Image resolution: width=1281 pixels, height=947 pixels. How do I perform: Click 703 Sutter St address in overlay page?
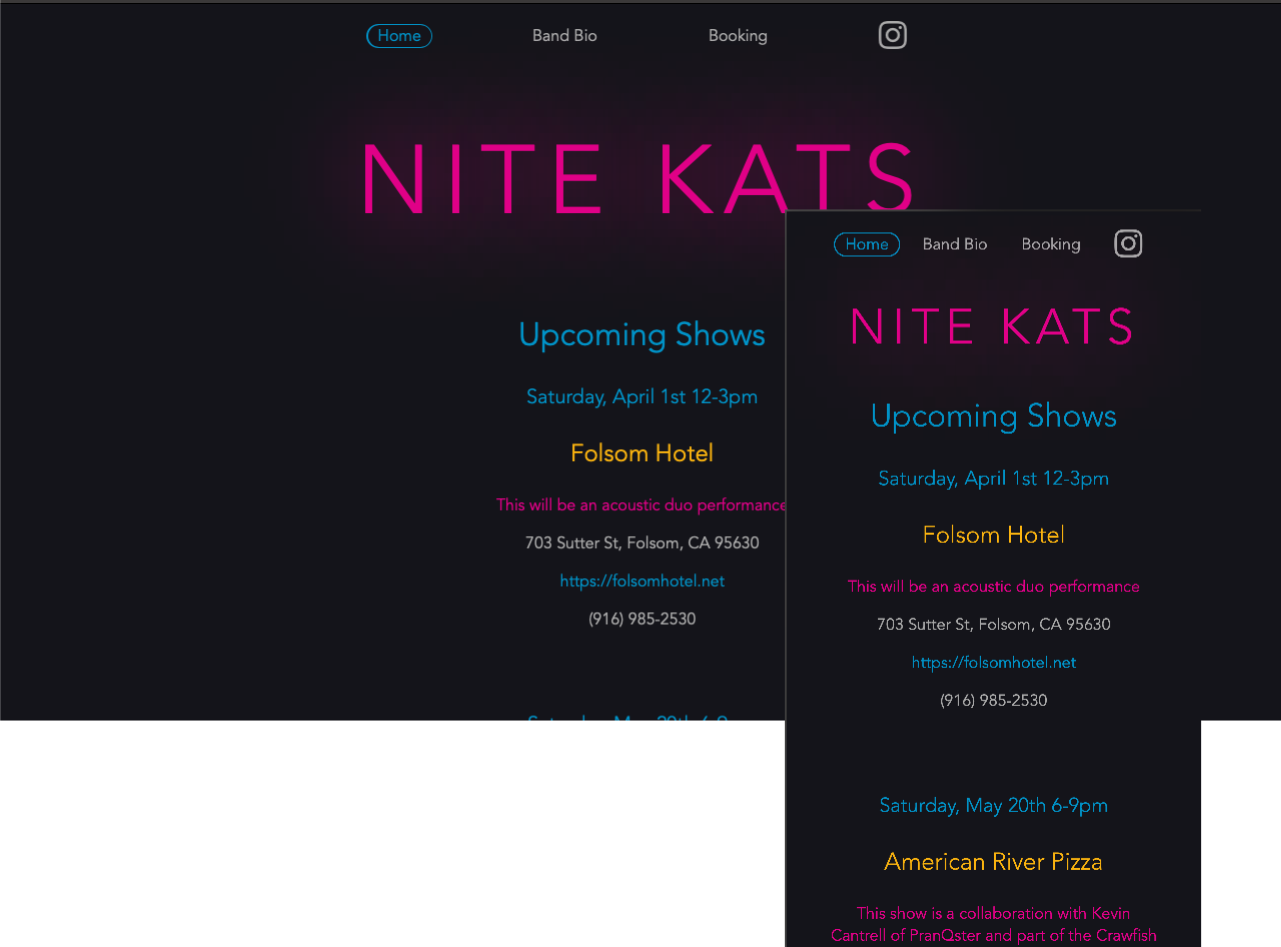[x=993, y=625]
